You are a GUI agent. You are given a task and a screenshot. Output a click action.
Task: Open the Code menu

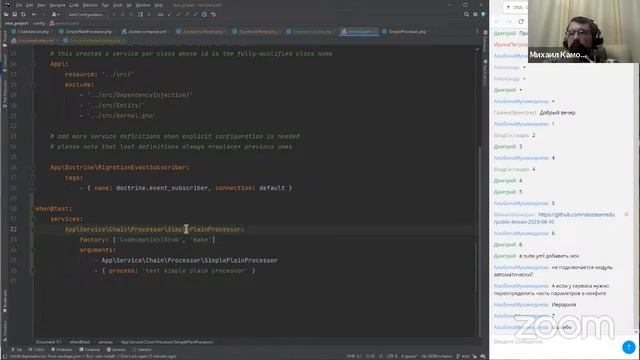pyautogui.click(x=74, y=5)
